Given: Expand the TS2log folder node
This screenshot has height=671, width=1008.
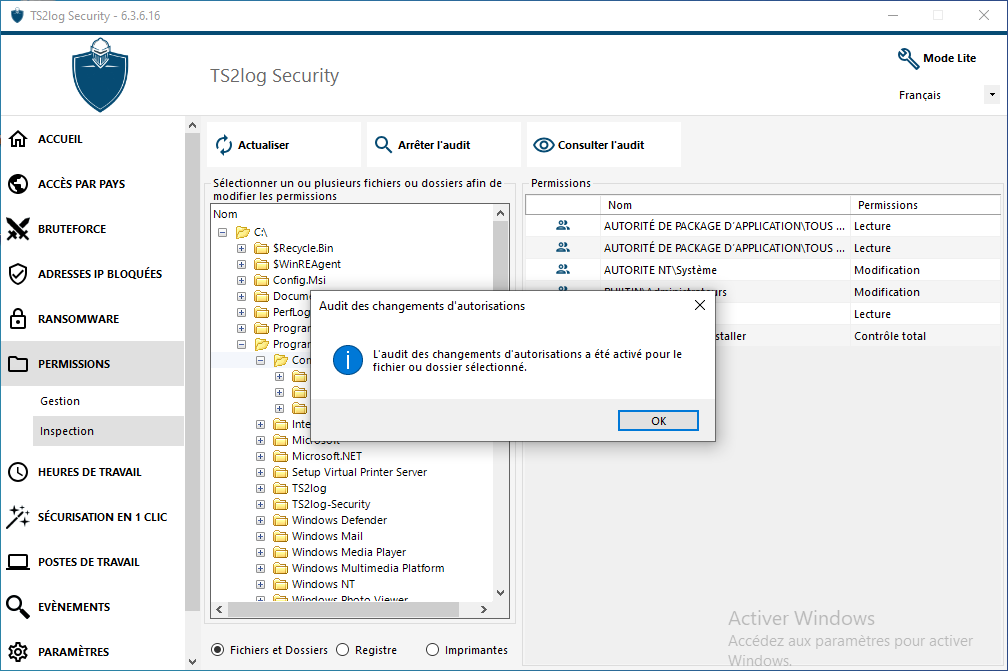Looking at the screenshot, I should (x=261, y=488).
